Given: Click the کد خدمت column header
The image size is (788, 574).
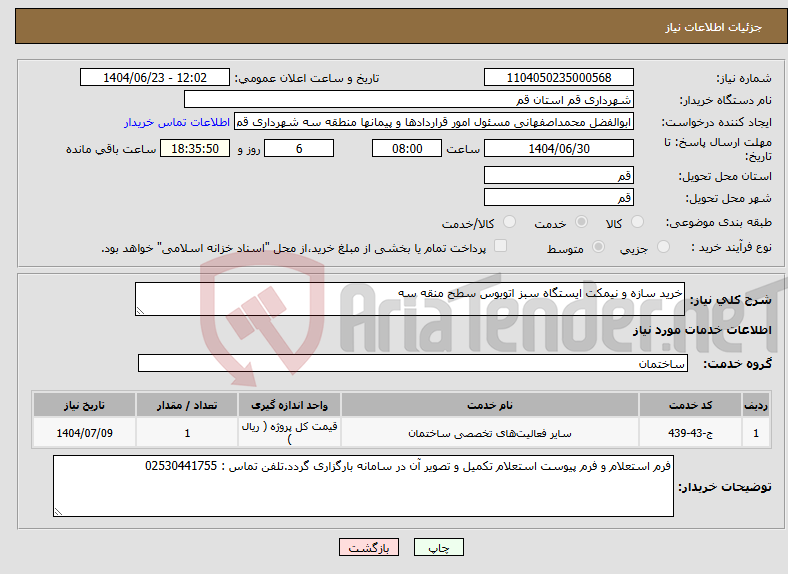Looking at the screenshot, I should tap(691, 405).
